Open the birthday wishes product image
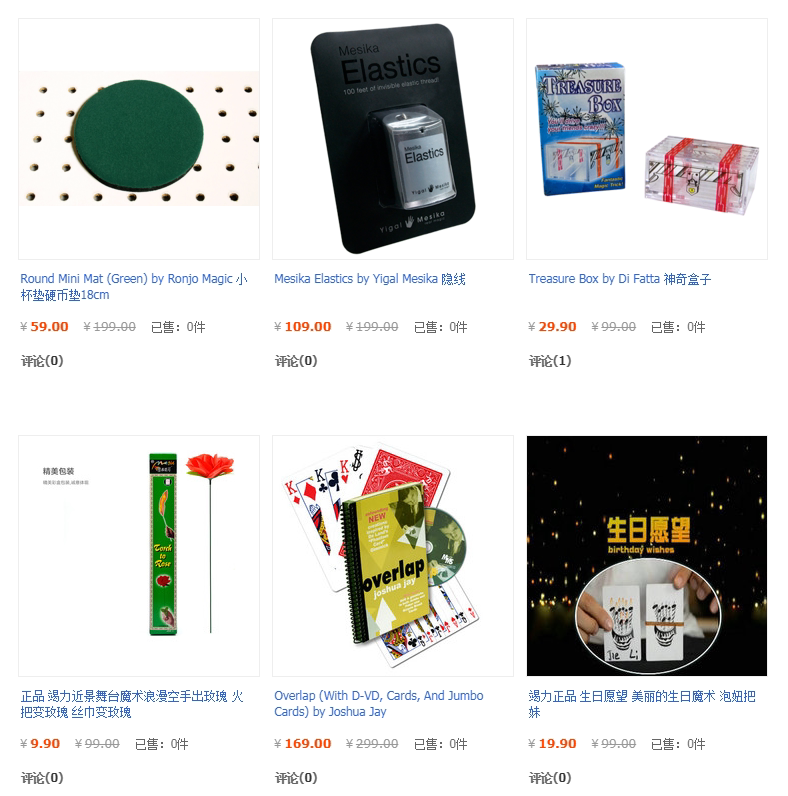The image size is (788, 796). tap(647, 555)
